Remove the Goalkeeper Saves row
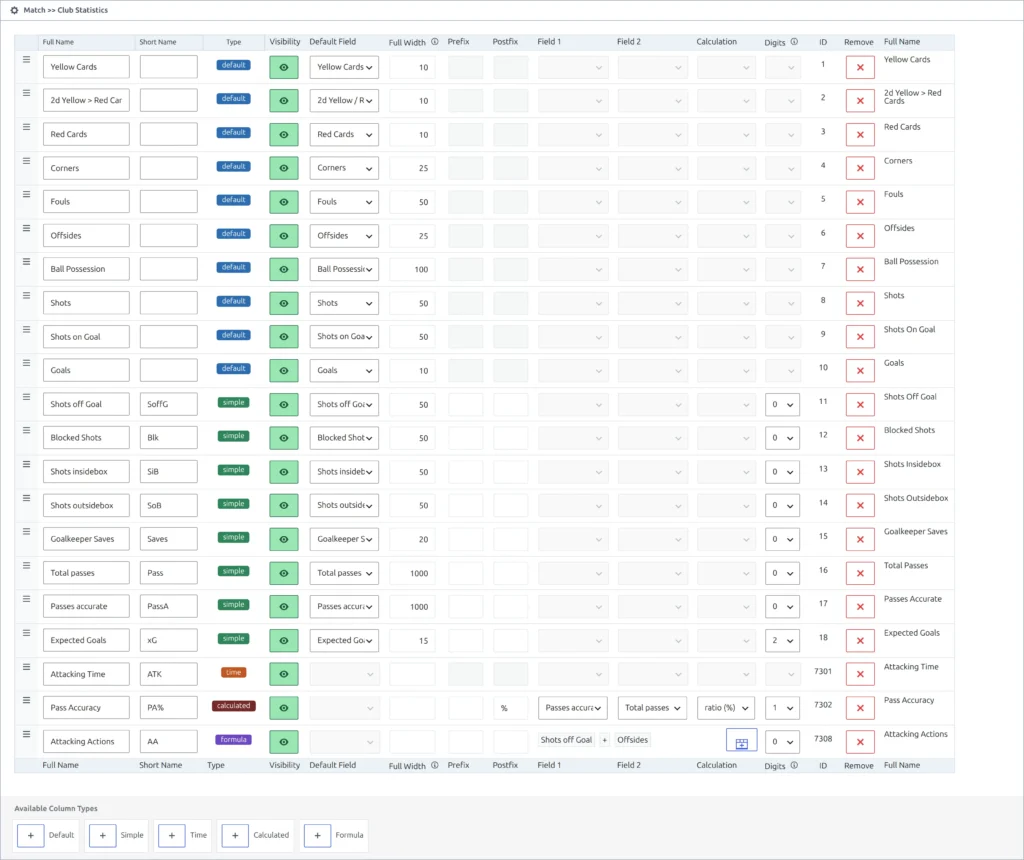1024x860 pixels. (859, 539)
